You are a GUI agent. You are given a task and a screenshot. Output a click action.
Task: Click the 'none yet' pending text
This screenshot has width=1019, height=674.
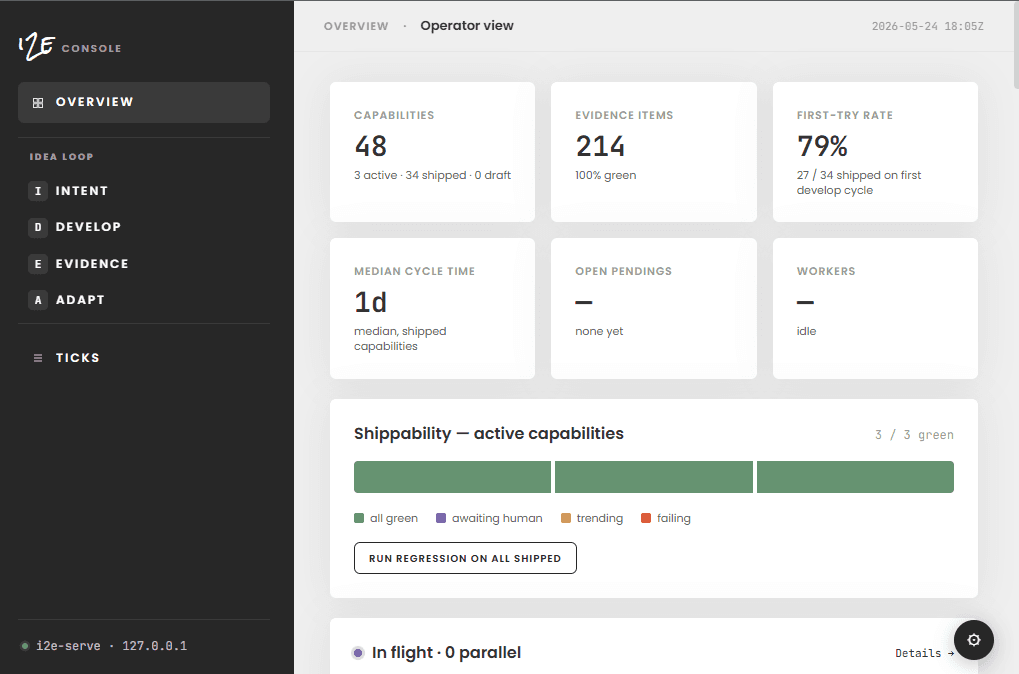pyautogui.click(x=599, y=331)
